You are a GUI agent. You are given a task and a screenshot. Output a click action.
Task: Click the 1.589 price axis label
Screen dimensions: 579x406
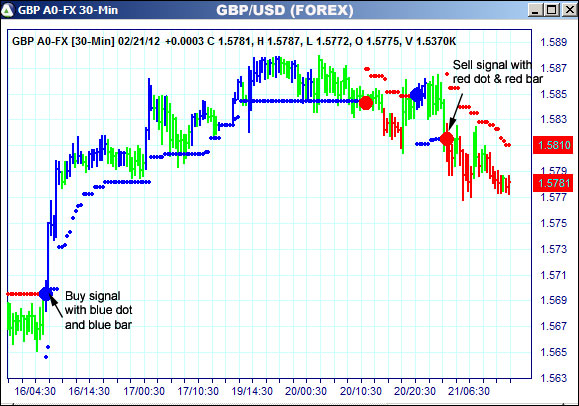click(x=553, y=42)
